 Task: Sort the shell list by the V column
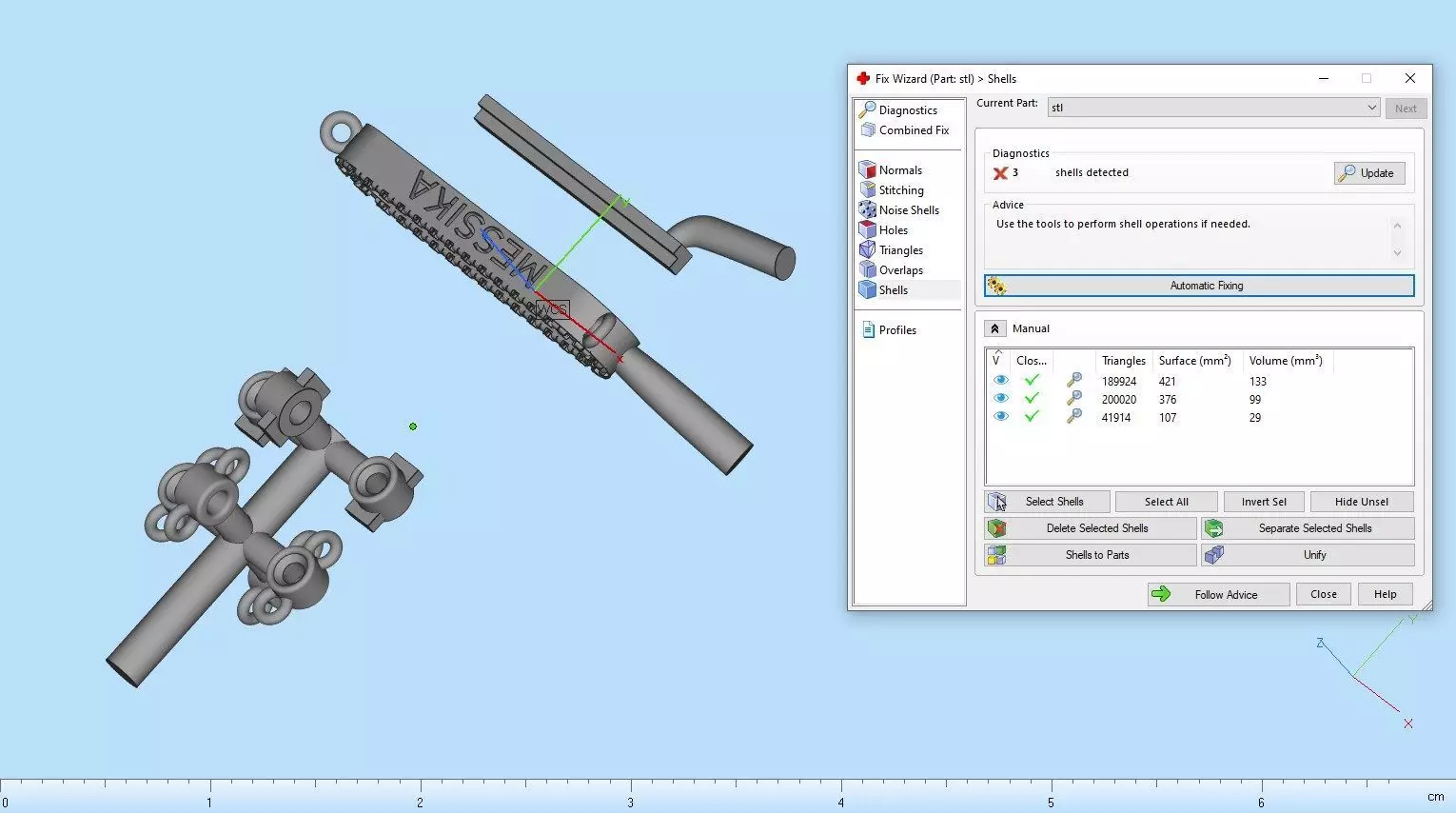coord(997,361)
